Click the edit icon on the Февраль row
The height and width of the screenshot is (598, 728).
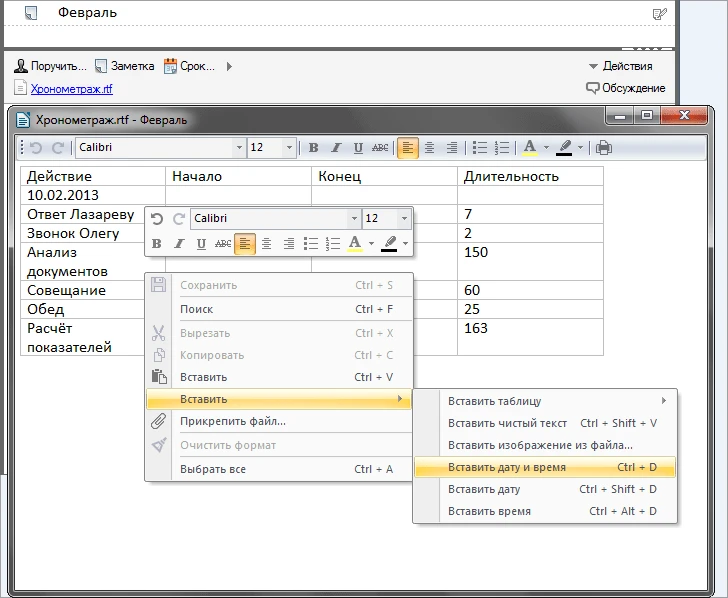pos(659,14)
